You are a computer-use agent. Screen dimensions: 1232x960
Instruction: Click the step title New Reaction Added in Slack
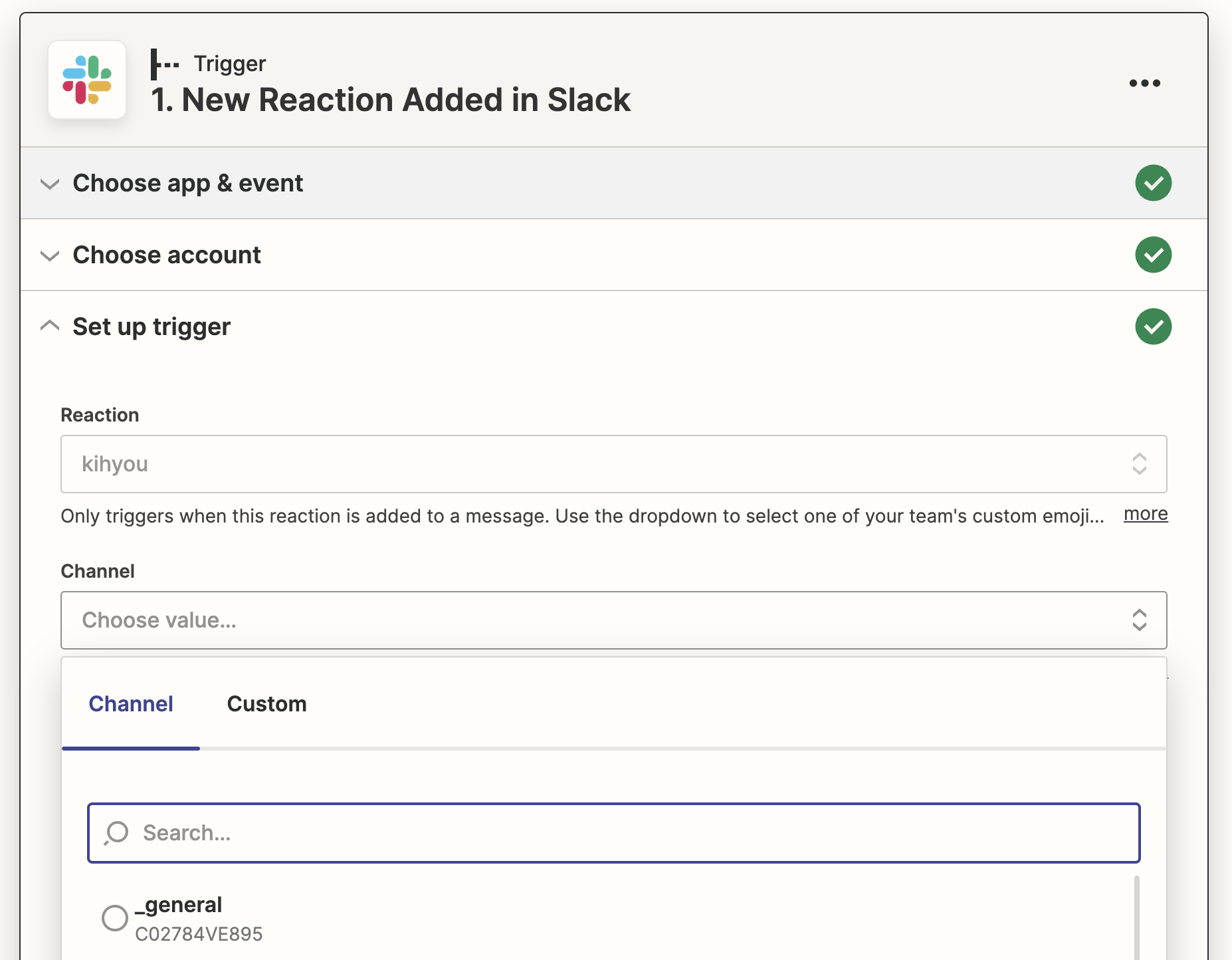(391, 100)
